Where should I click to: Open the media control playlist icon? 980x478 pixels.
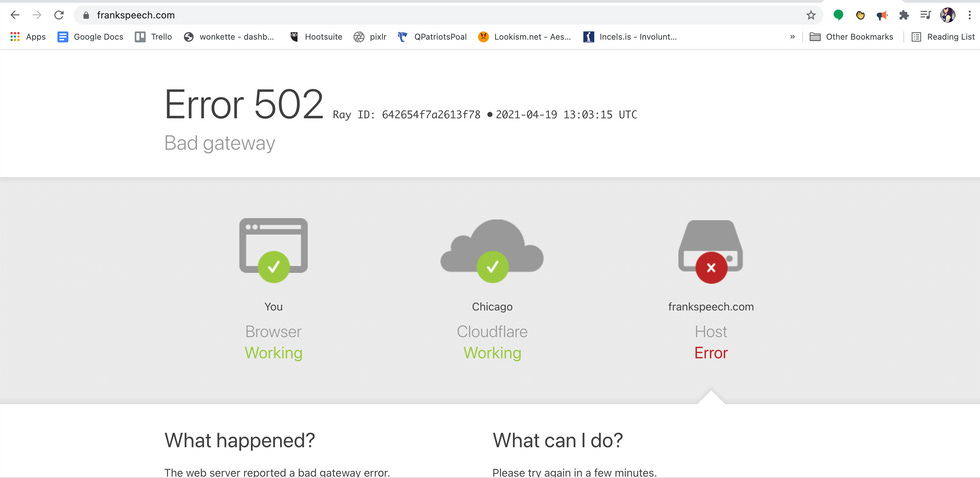(926, 15)
